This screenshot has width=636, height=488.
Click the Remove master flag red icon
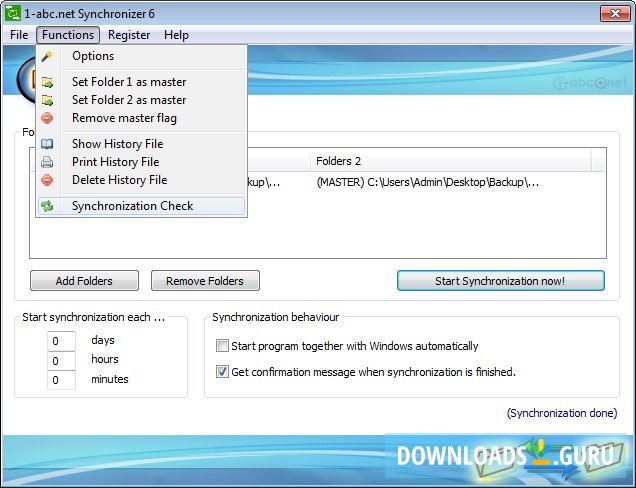click(x=47, y=118)
